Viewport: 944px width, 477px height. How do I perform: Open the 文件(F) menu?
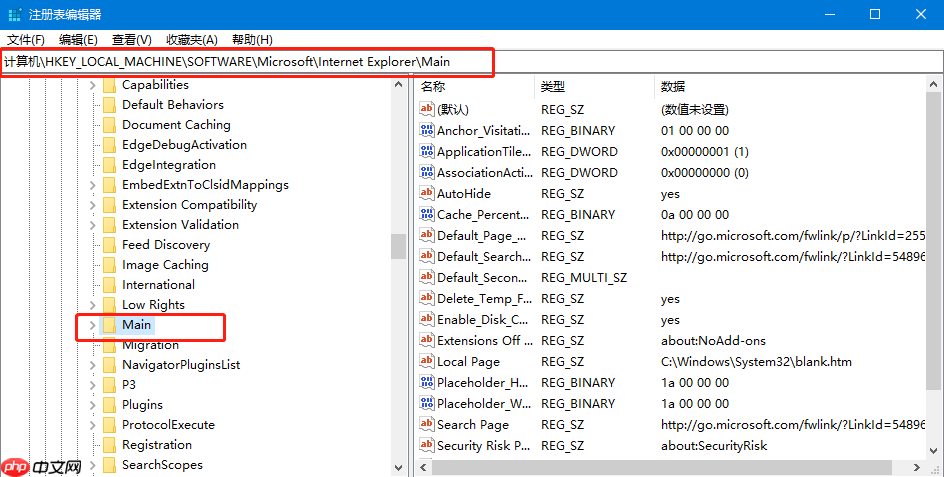tap(26, 40)
